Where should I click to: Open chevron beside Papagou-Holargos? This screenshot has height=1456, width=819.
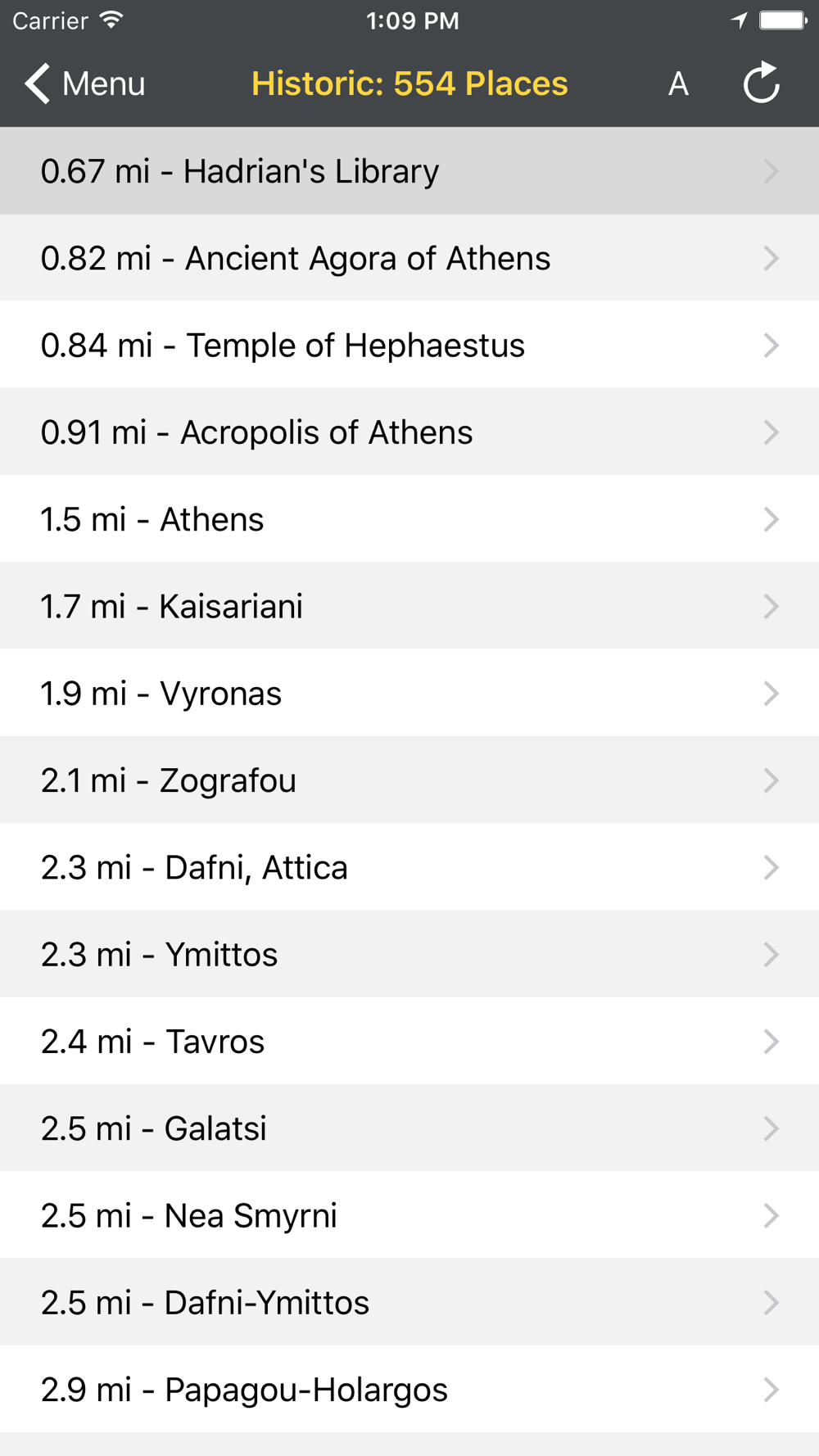771,1390
